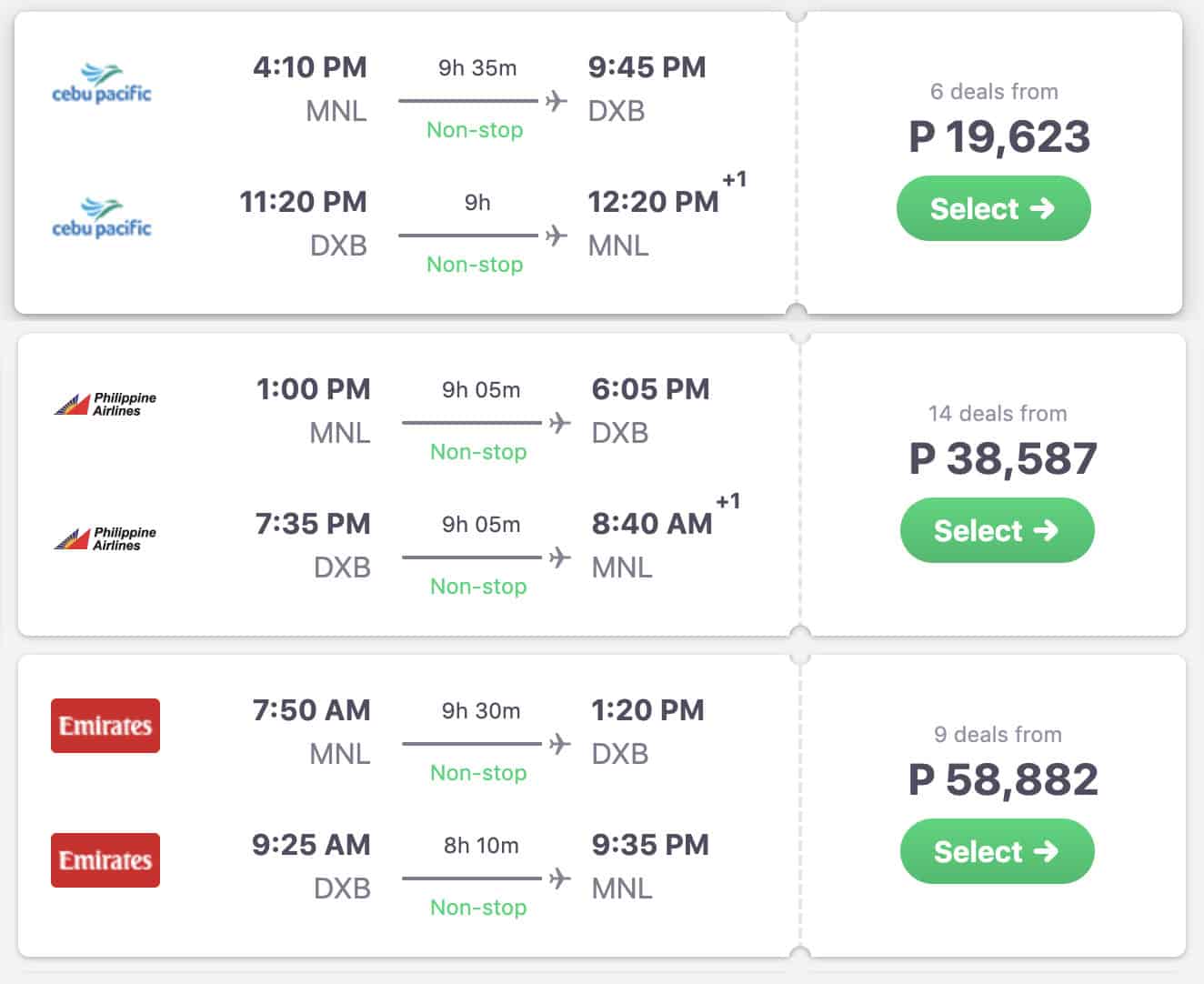
Task: Select the P 58,882 Emirates deal
Action: [997, 851]
